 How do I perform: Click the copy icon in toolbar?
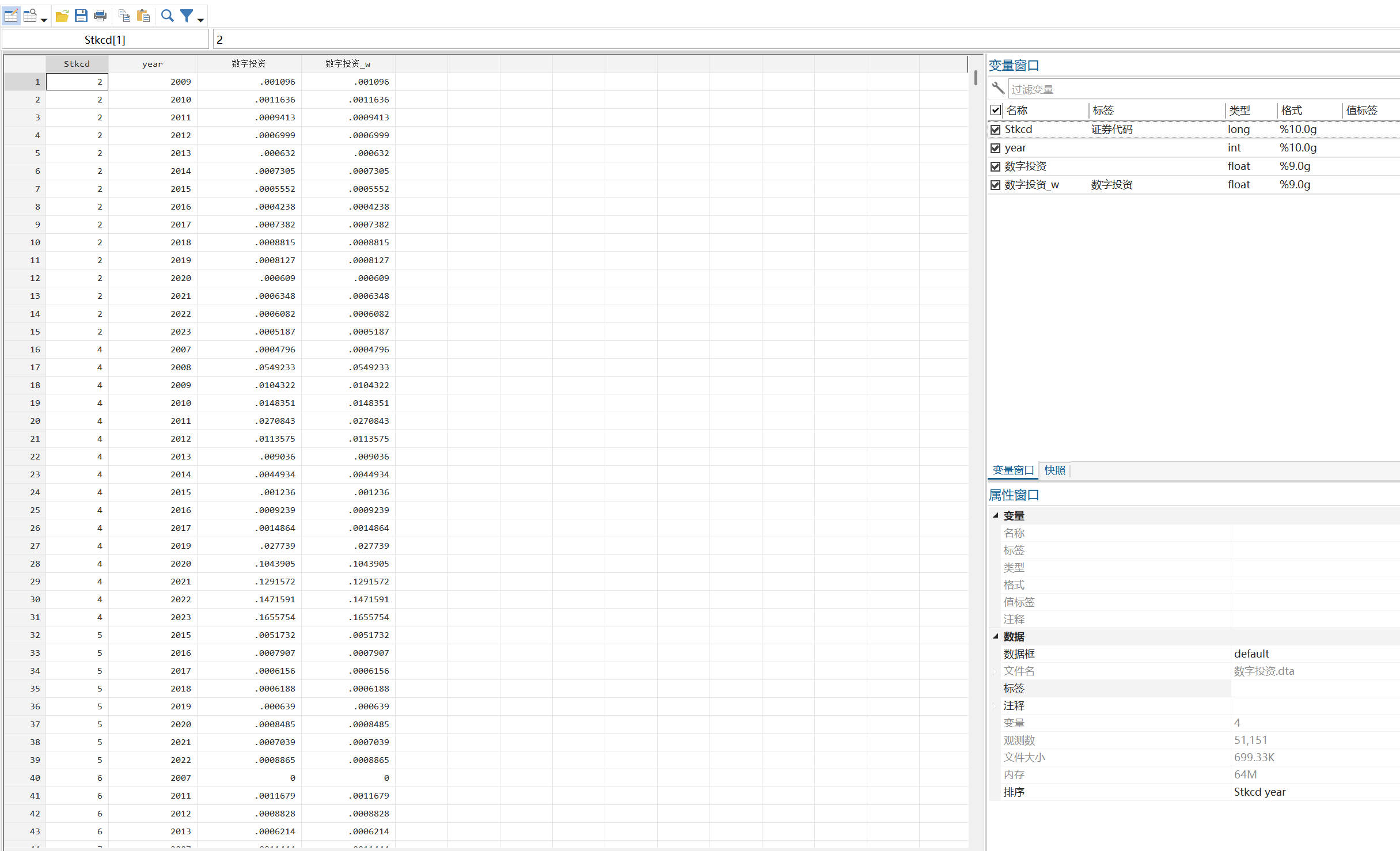coord(124,16)
